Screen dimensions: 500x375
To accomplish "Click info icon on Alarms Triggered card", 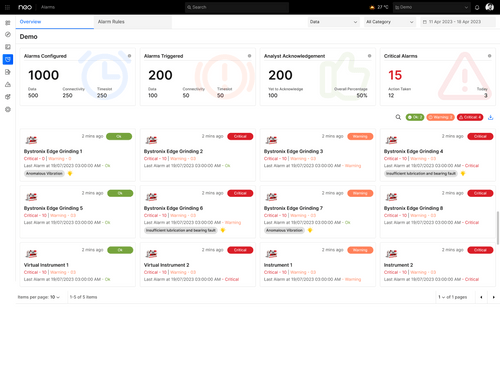I will [x=249, y=56].
